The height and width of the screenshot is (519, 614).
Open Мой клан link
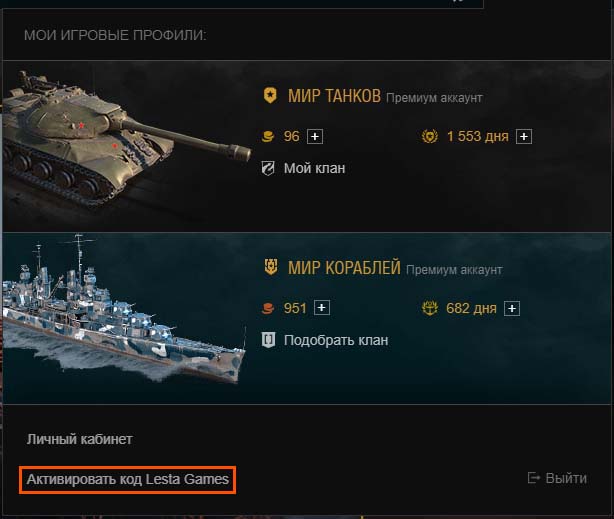click(x=314, y=168)
